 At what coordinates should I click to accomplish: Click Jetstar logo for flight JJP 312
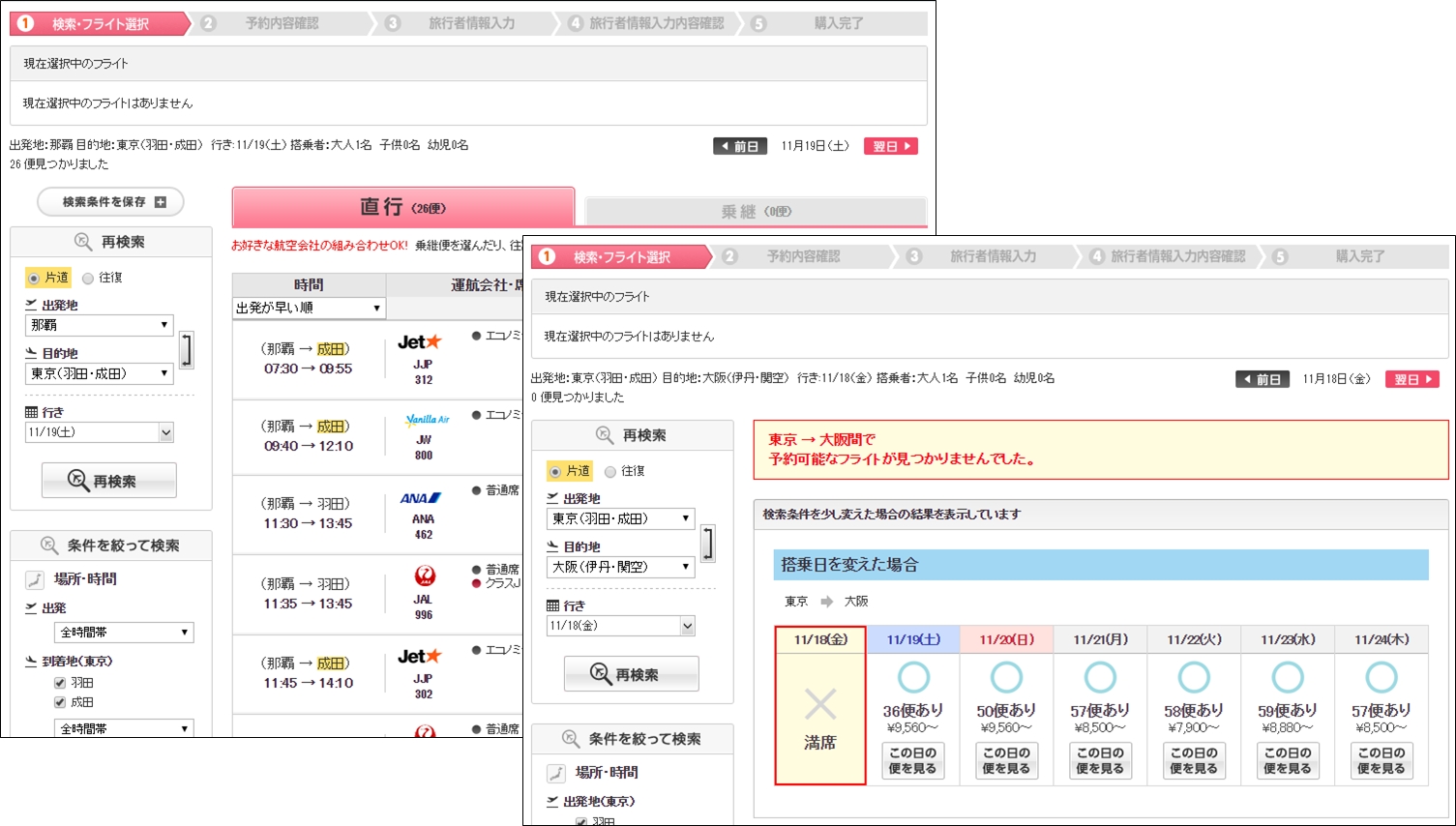click(420, 342)
